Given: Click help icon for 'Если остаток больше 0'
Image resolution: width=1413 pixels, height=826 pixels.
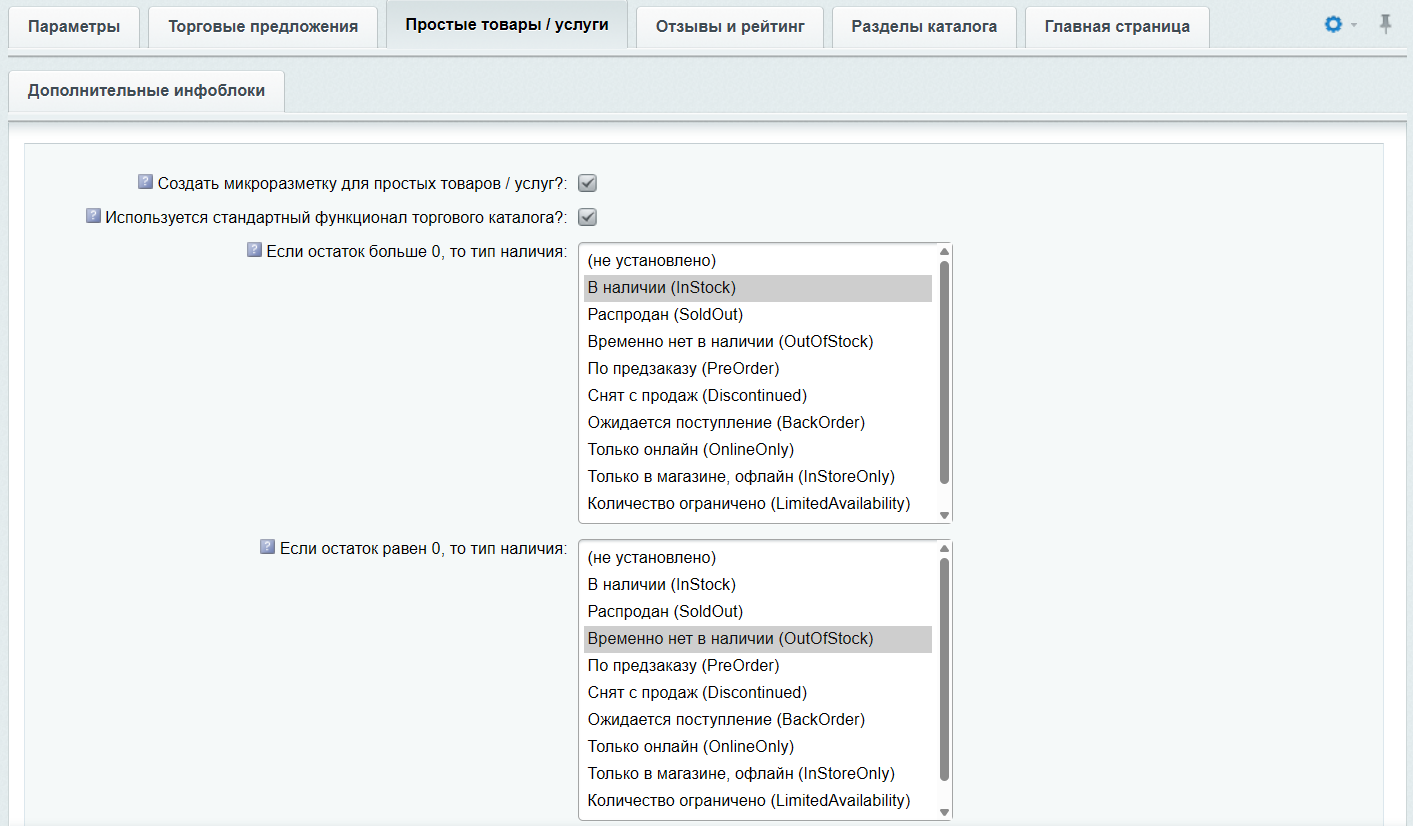Looking at the screenshot, I should coord(254,250).
